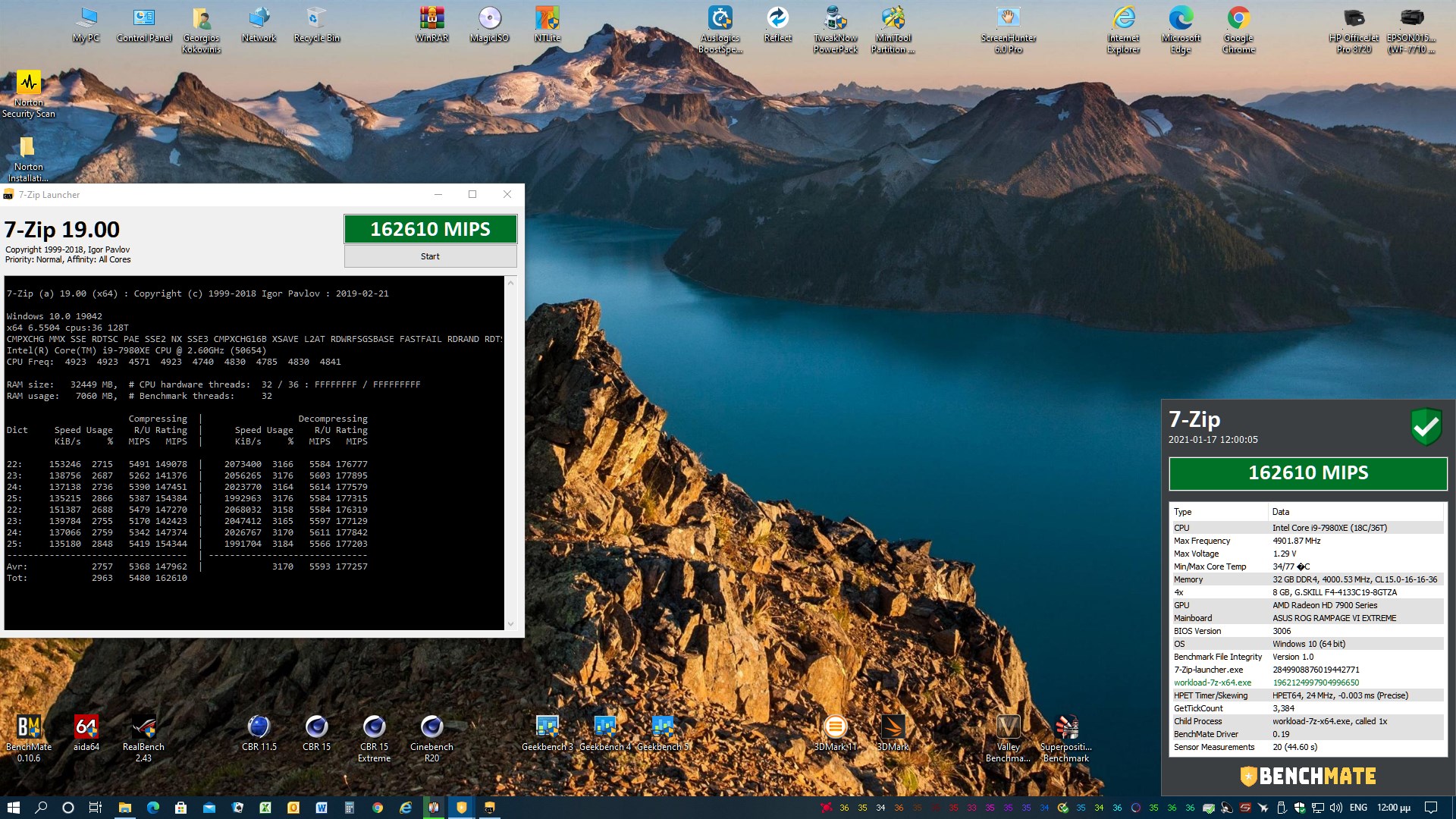Select the Valley Benchmark icon
The height and width of the screenshot is (819, 1456).
pos(1008,738)
